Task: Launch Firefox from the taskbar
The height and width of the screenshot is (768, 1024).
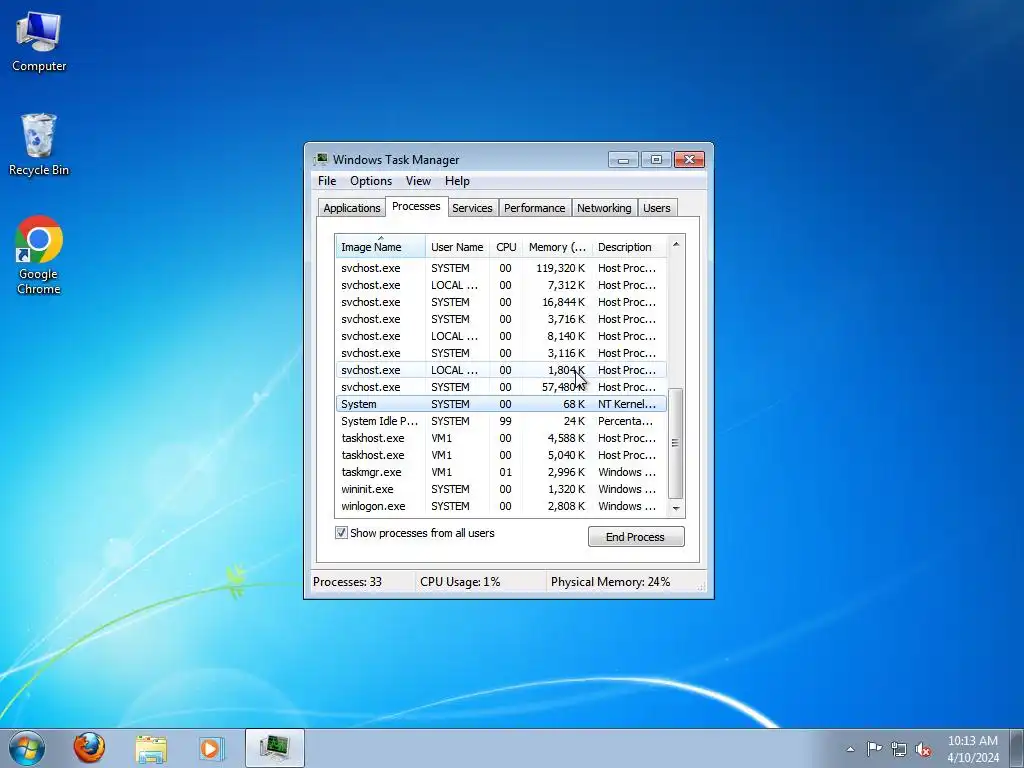Action: pyautogui.click(x=89, y=748)
